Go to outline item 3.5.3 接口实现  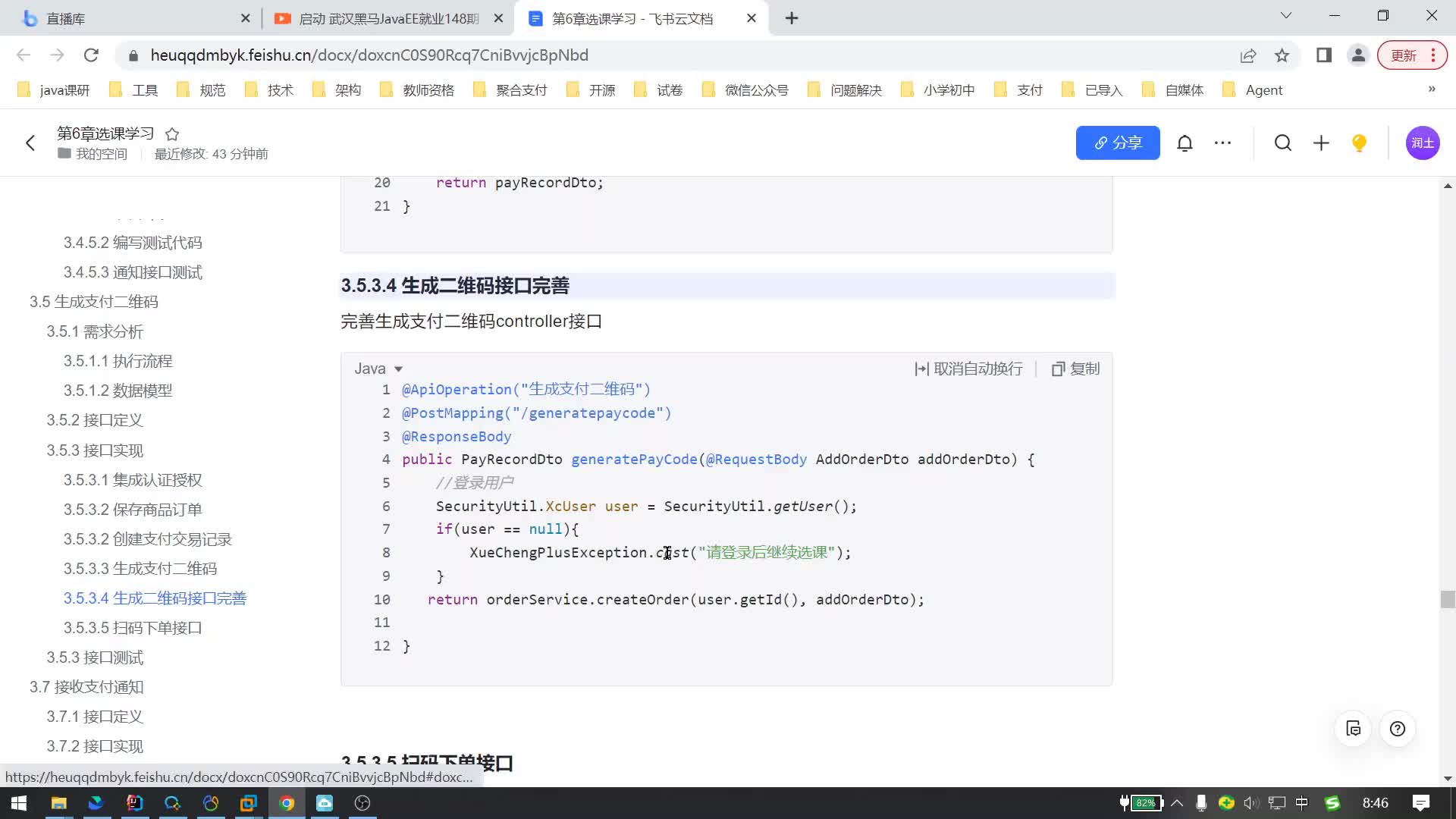pyautogui.click(x=95, y=450)
